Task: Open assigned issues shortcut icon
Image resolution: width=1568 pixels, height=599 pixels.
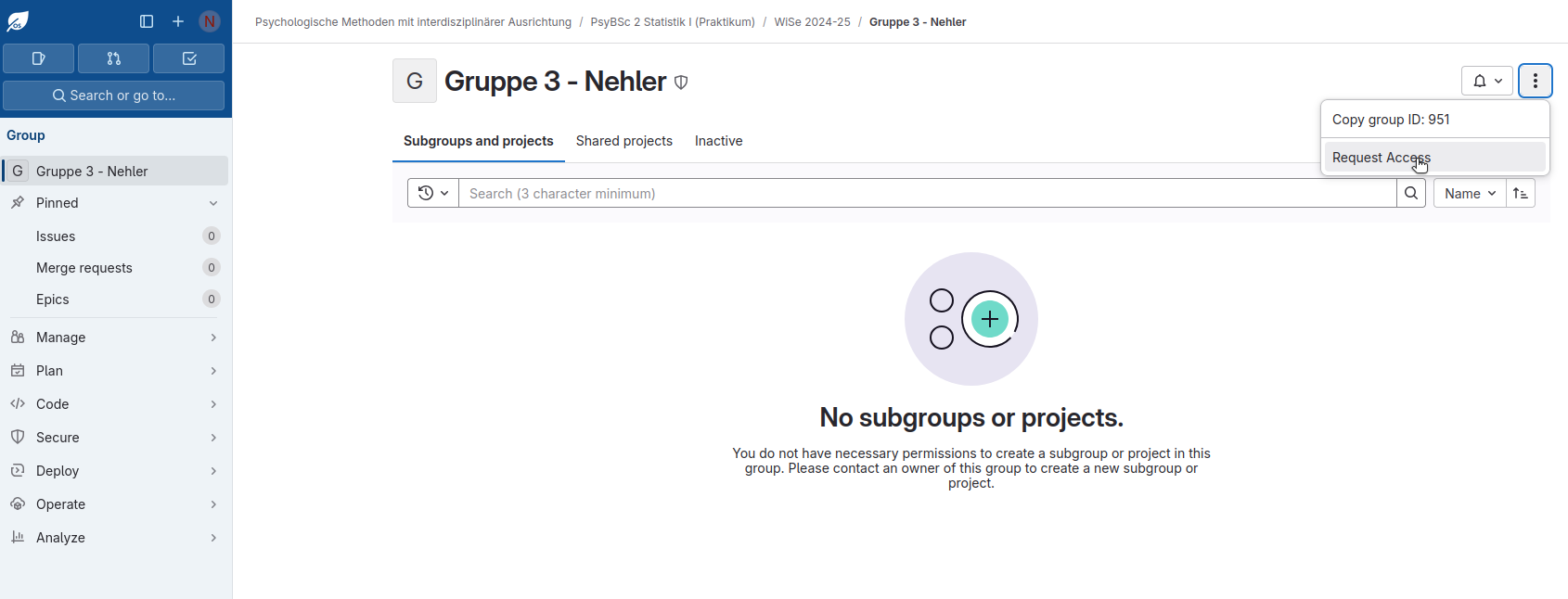Action: coord(39,58)
